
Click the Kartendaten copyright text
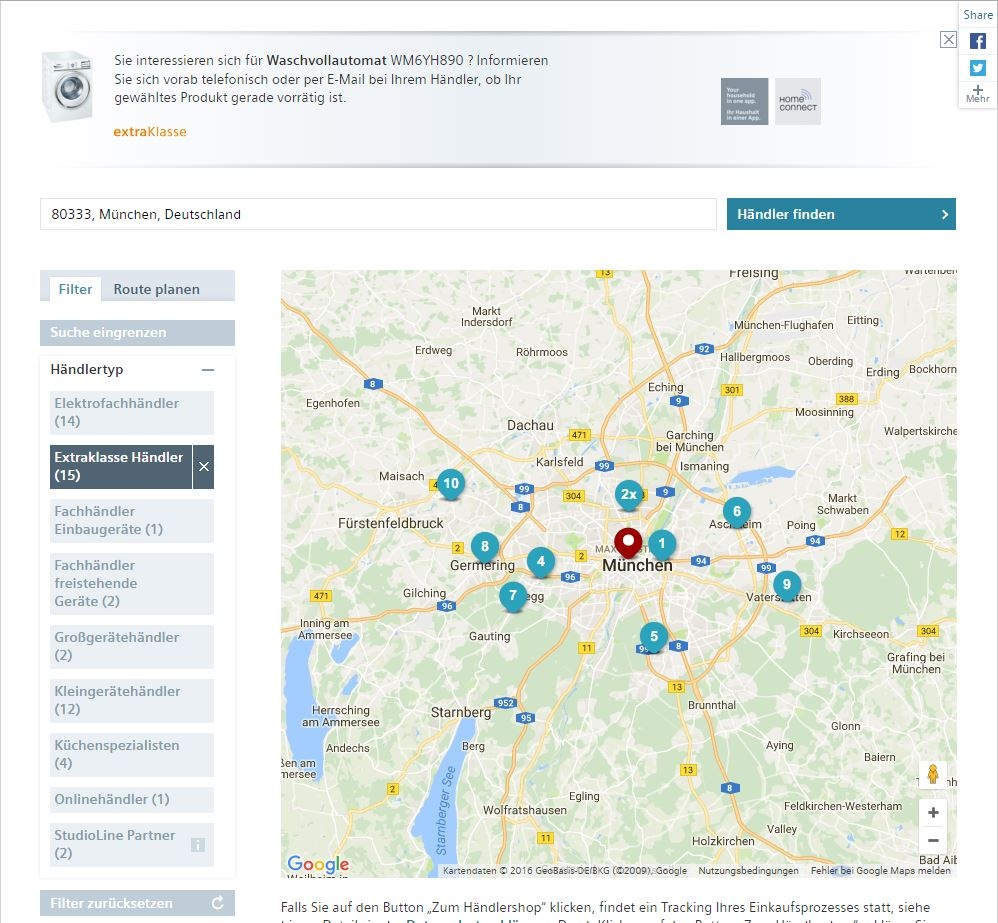[565, 871]
